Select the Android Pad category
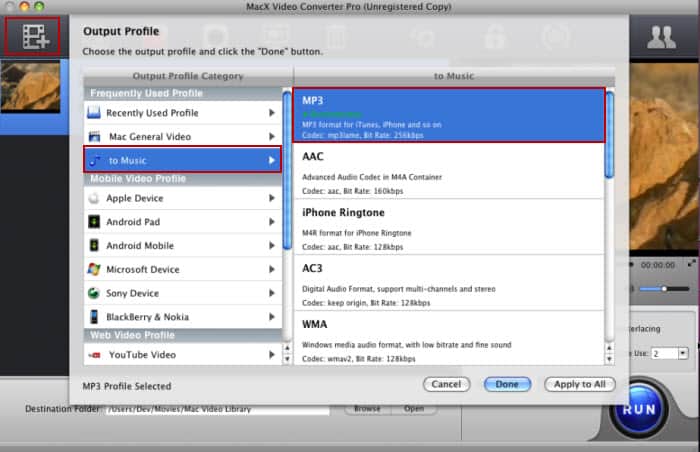 click(183, 222)
